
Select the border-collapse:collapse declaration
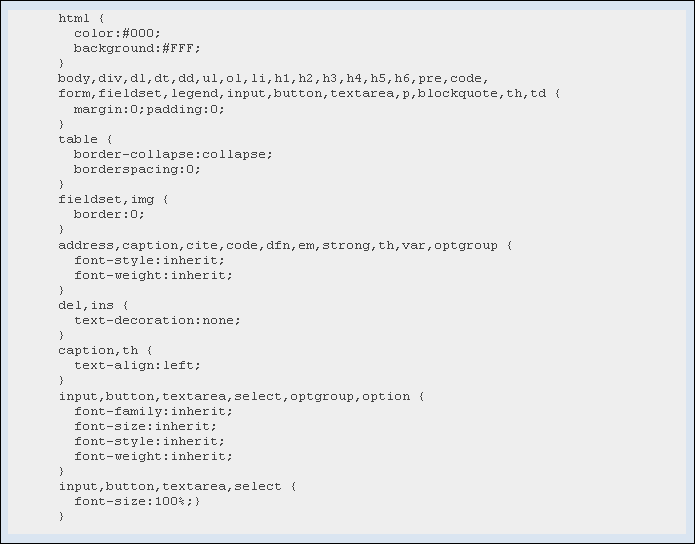pos(173,154)
